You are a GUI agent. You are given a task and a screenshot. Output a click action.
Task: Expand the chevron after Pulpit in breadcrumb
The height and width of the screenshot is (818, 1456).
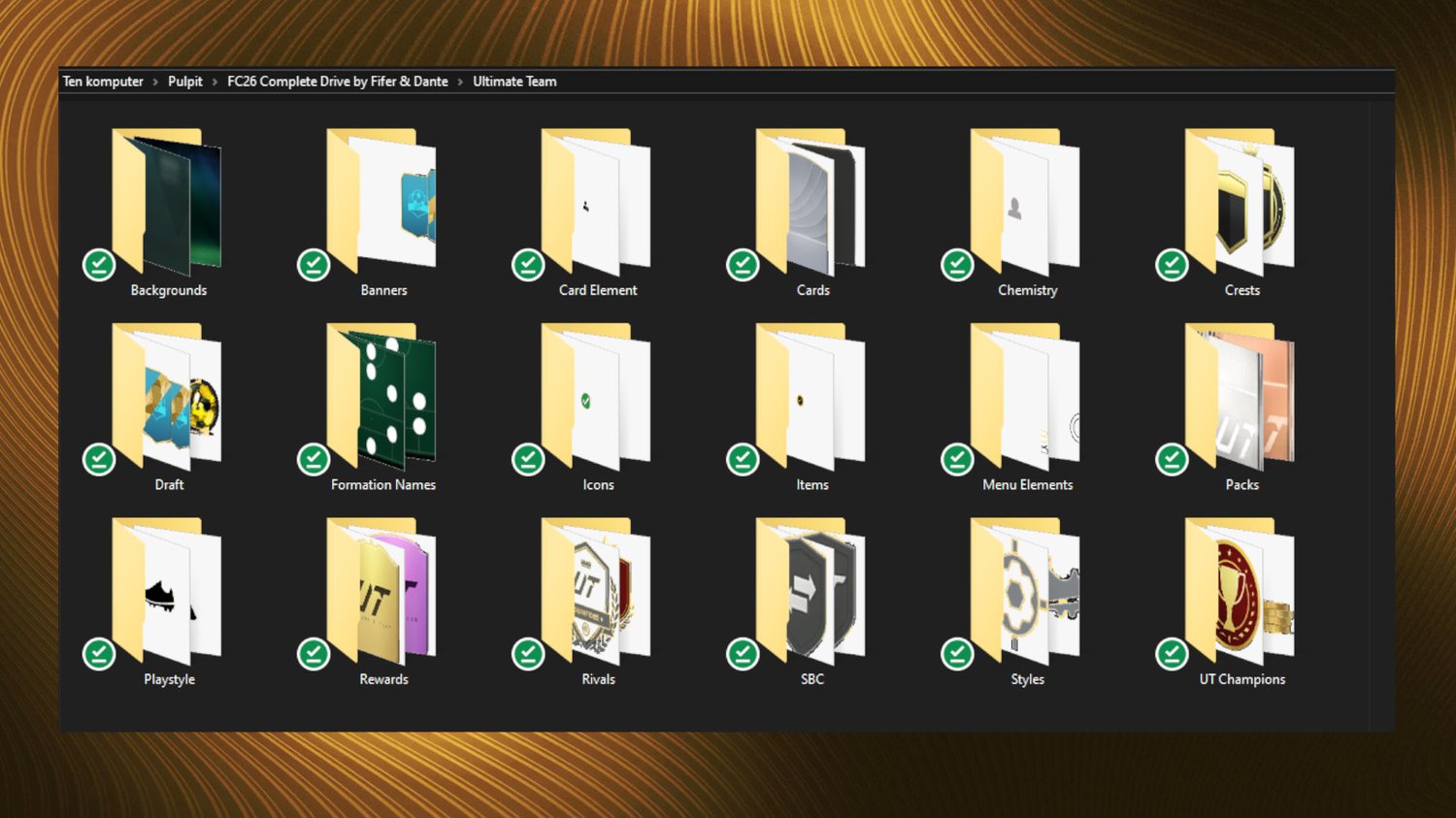[x=215, y=82]
